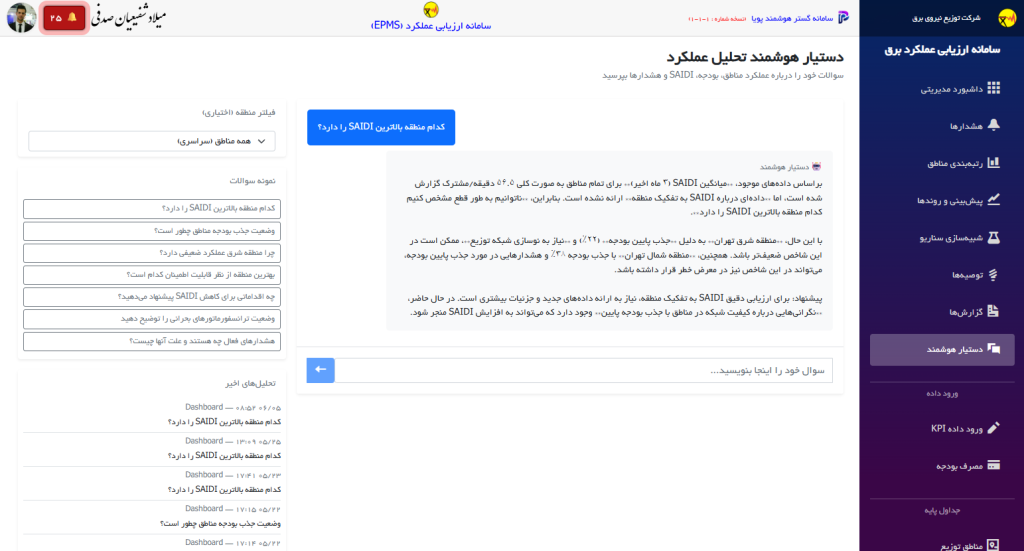Viewport: 1024px width, 551px height.
Task: Click the version number text in header
Action: click(x=717, y=19)
